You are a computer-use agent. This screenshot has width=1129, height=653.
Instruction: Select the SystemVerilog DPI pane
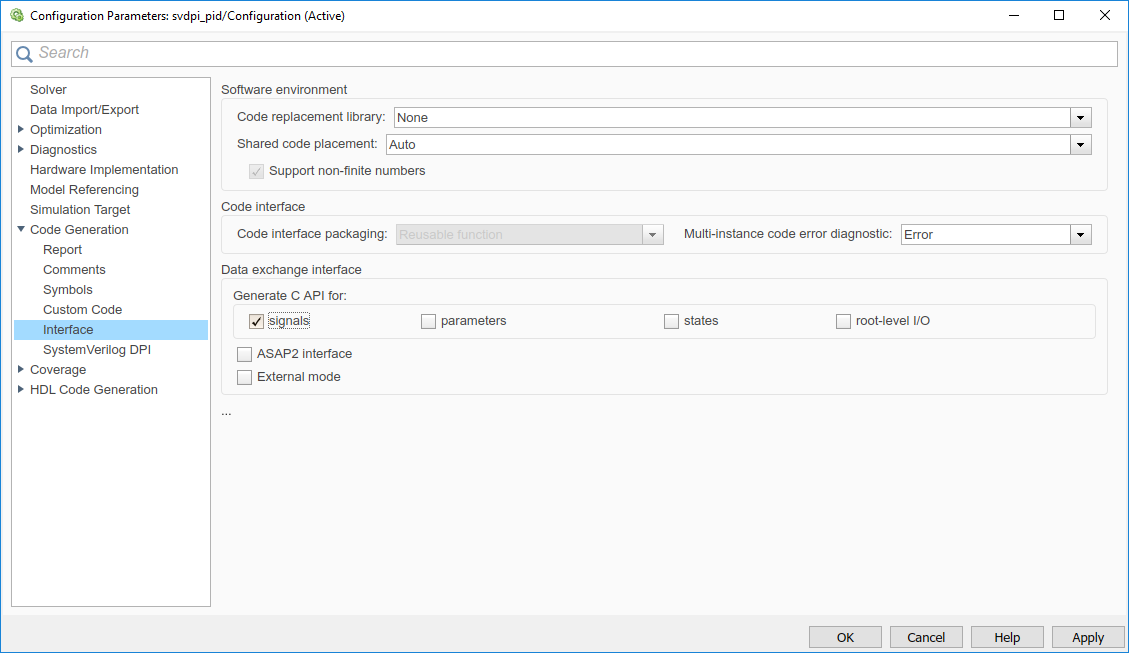(97, 350)
